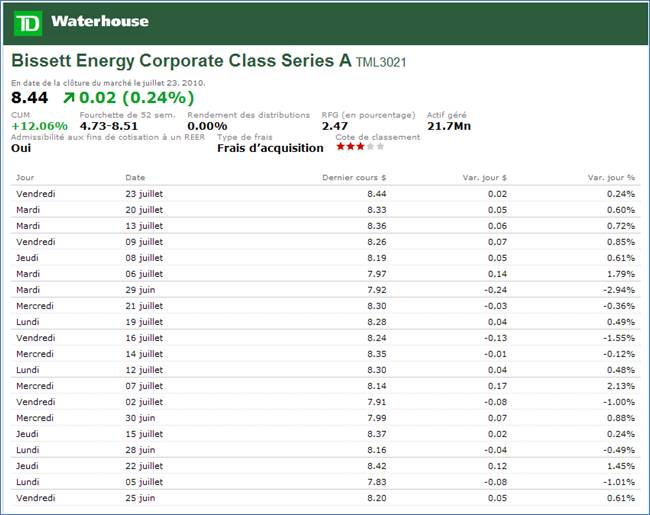650x515 pixels.
Task: Click the CUM +12.06% value
Action: 39,126
